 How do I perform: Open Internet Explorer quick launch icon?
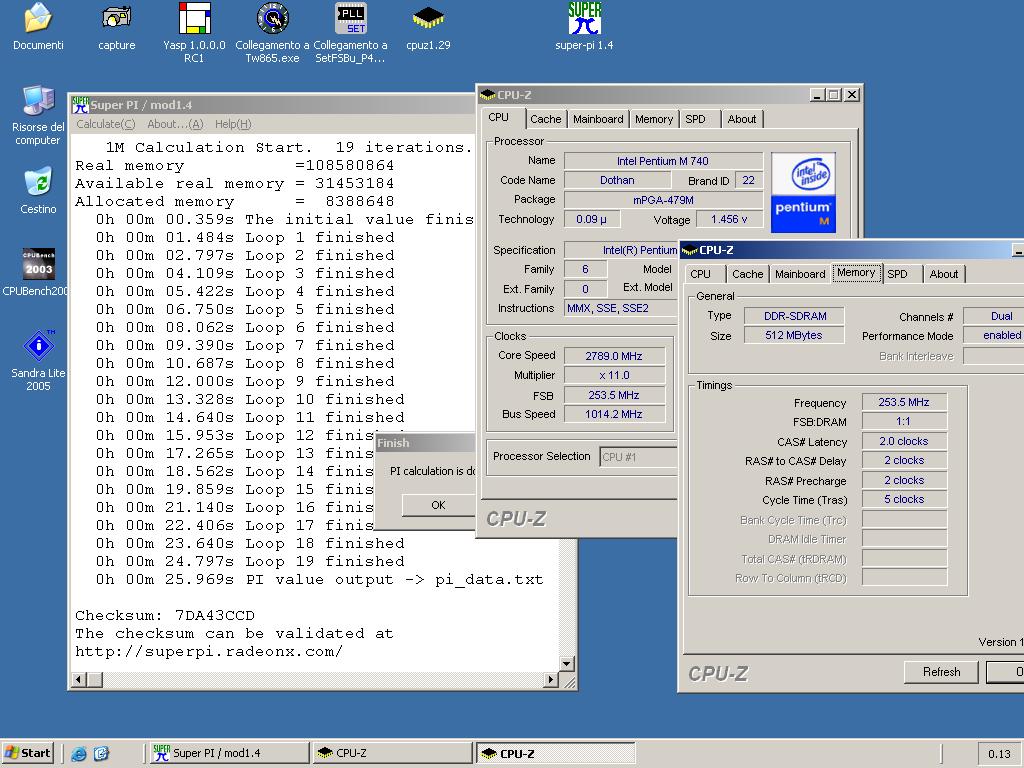(x=78, y=754)
